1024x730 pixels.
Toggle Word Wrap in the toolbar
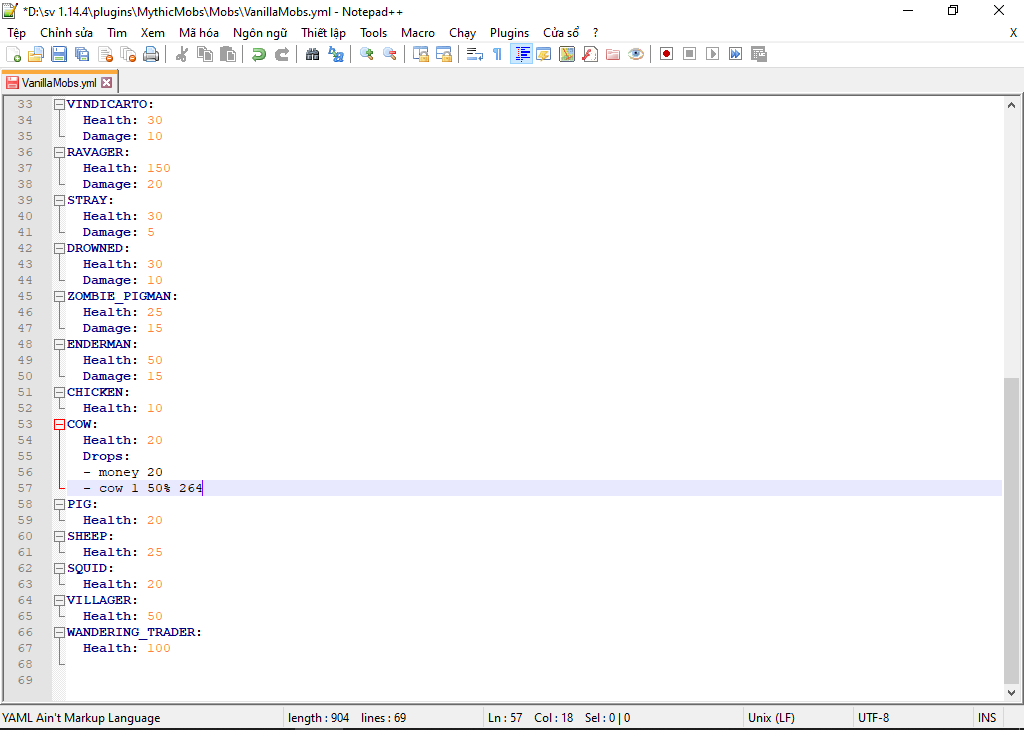[475, 54]
